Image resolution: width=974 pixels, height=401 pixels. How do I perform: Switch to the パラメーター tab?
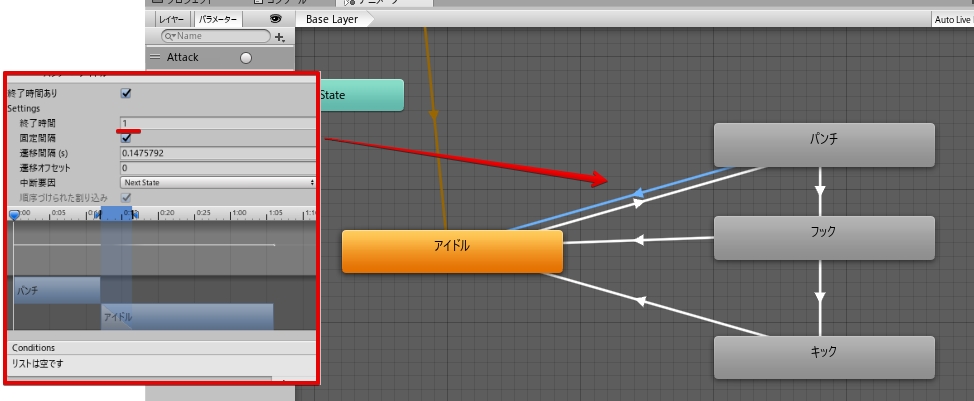[x=218, y=19]
